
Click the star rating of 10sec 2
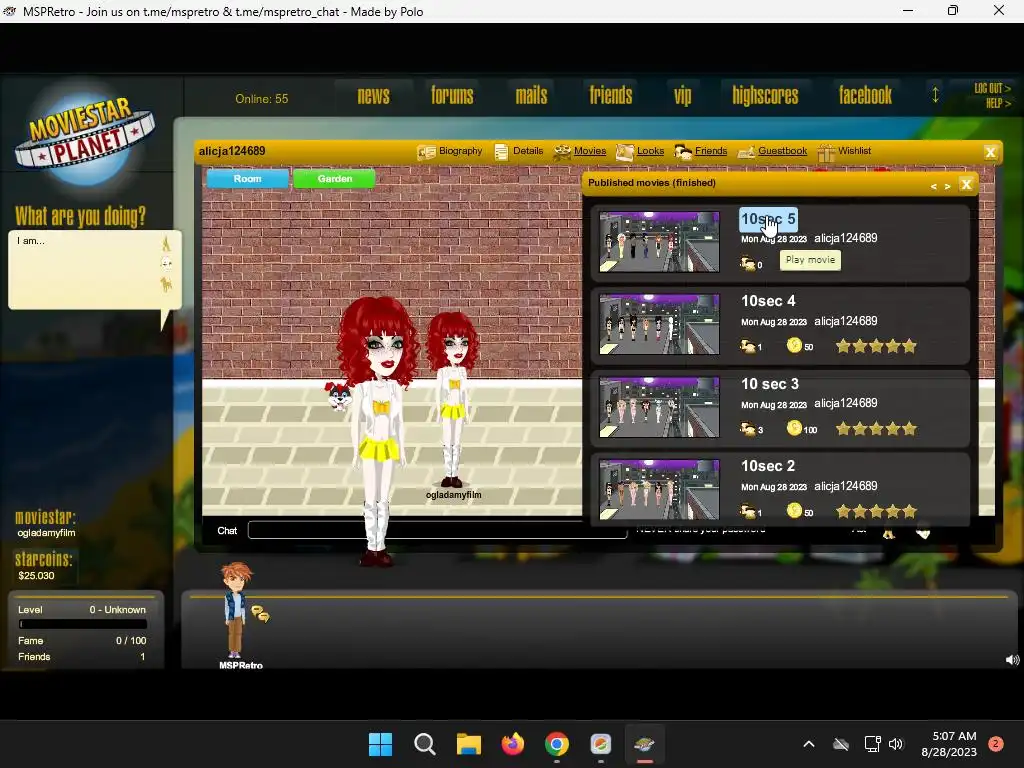876,511
